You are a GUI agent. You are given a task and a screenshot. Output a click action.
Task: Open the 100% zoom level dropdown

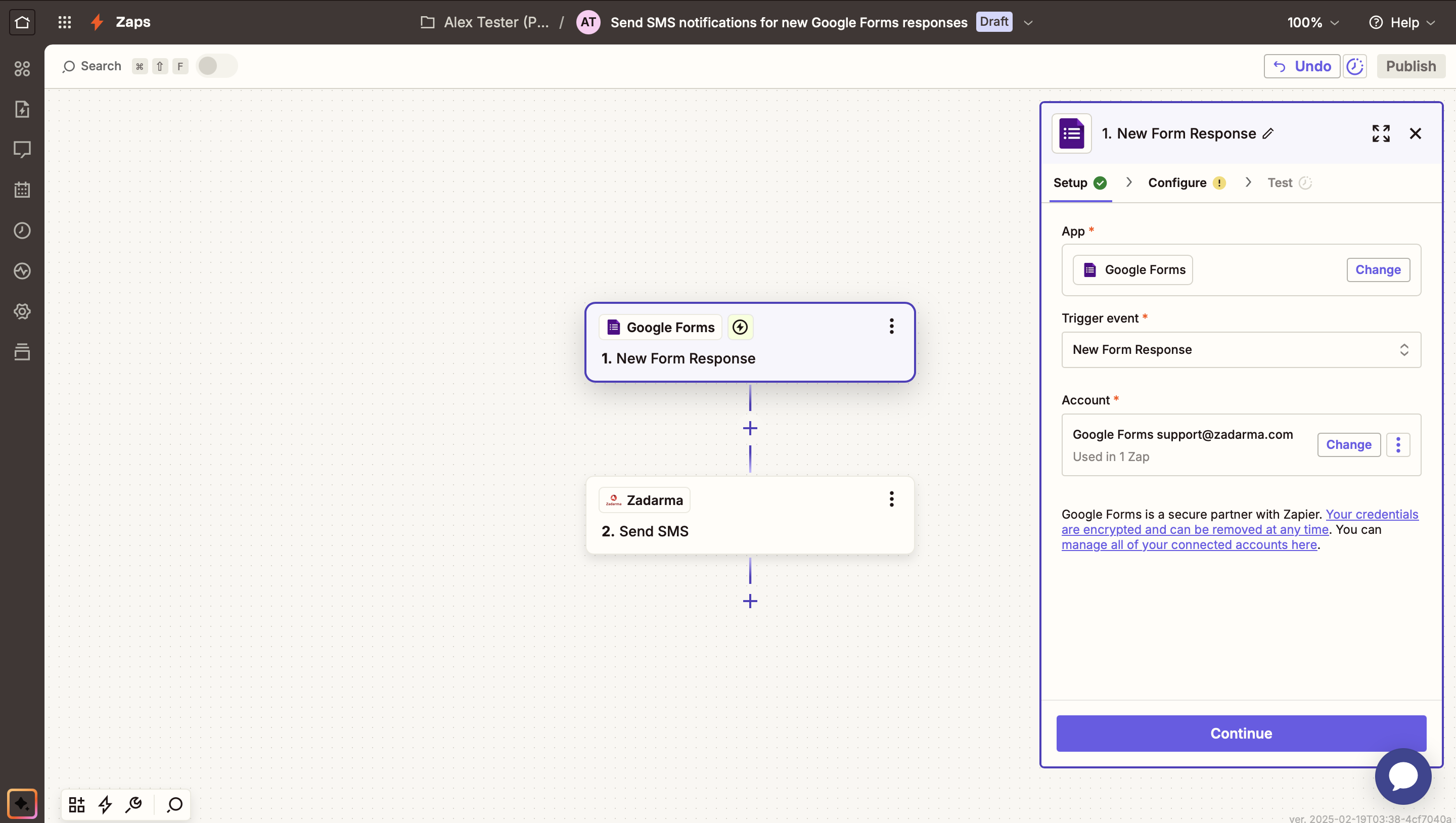1312,23
